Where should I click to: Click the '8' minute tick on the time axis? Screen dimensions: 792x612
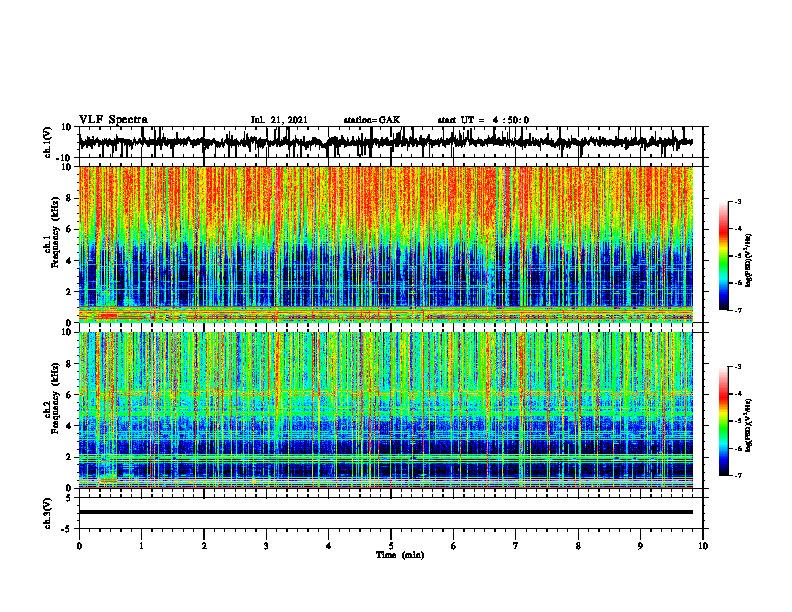578,546
